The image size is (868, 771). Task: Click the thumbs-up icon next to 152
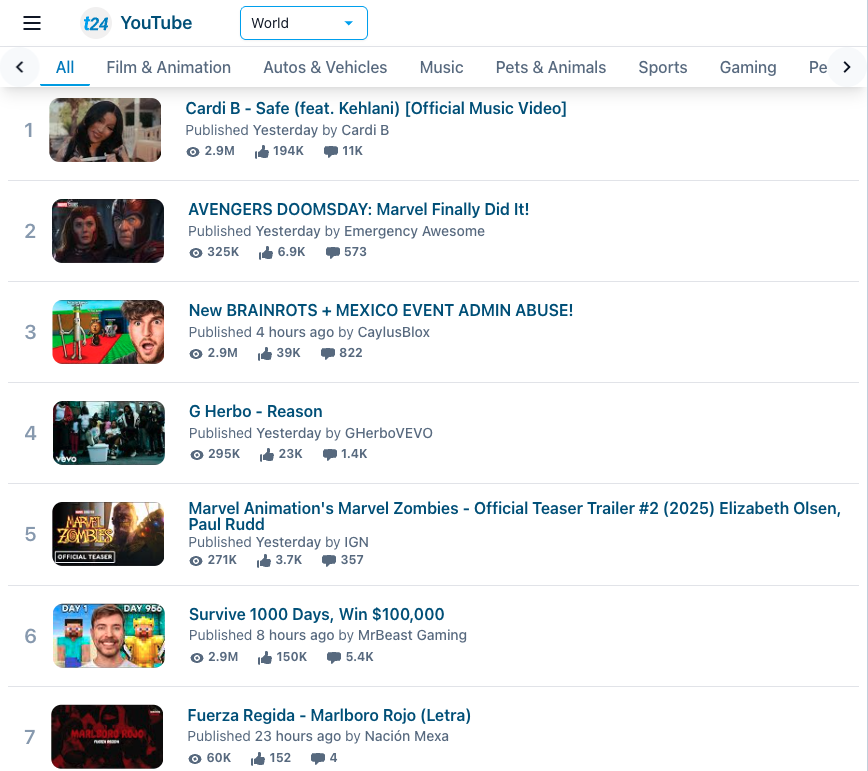pyautogui.click(x=257, y=758)
